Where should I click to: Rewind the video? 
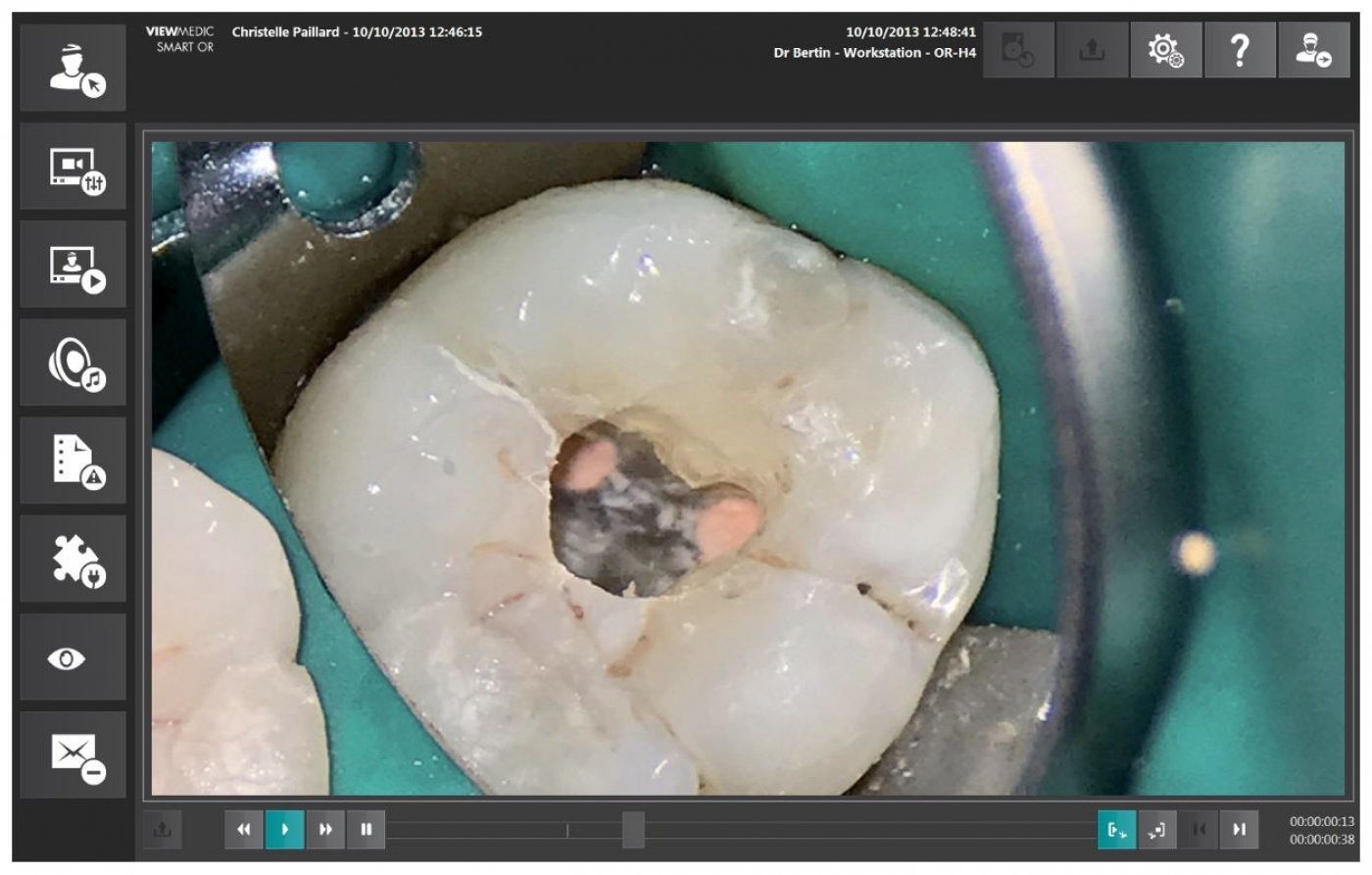point(244,830)
